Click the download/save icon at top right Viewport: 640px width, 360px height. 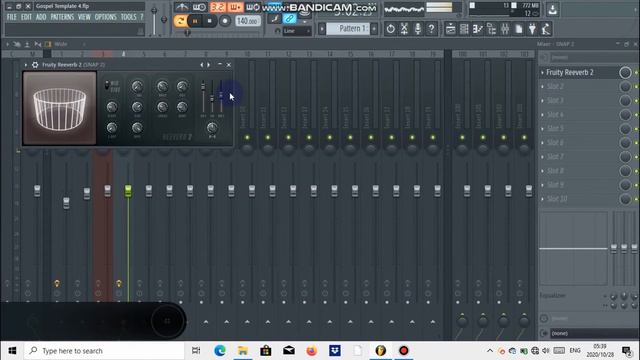tap(553, 9)
